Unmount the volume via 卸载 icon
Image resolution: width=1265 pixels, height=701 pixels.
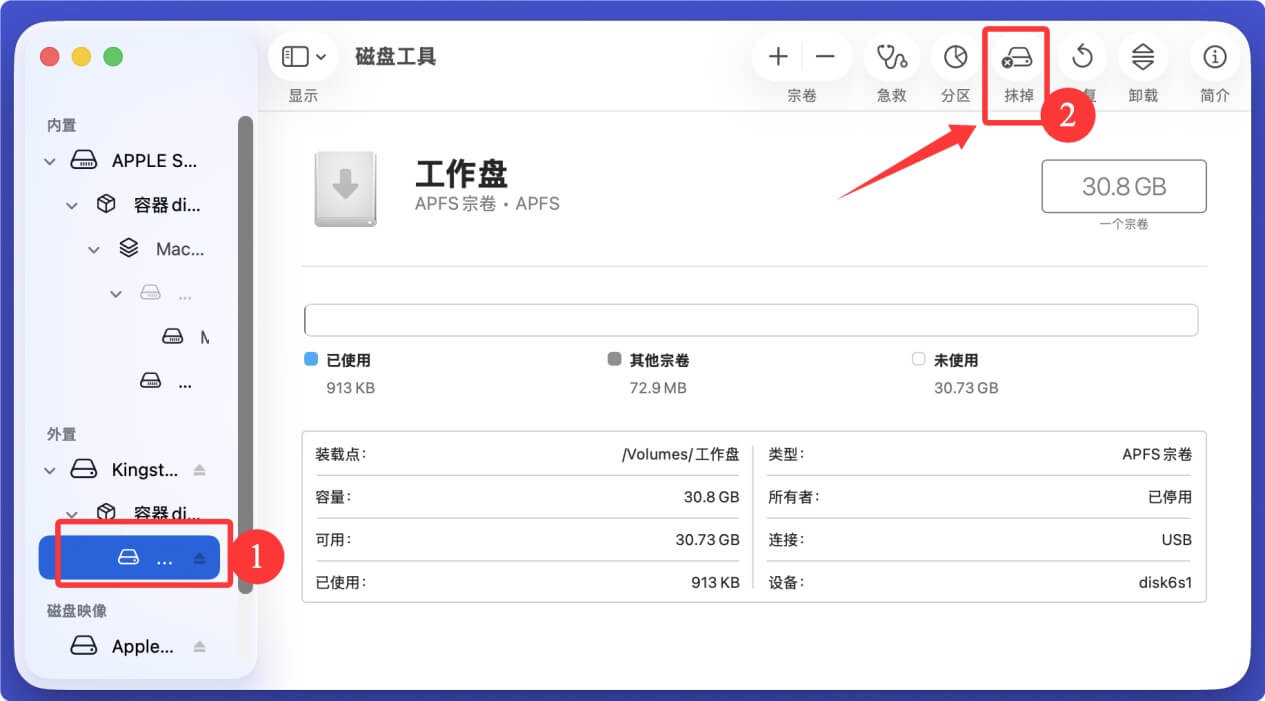[x=1142, y=57]
